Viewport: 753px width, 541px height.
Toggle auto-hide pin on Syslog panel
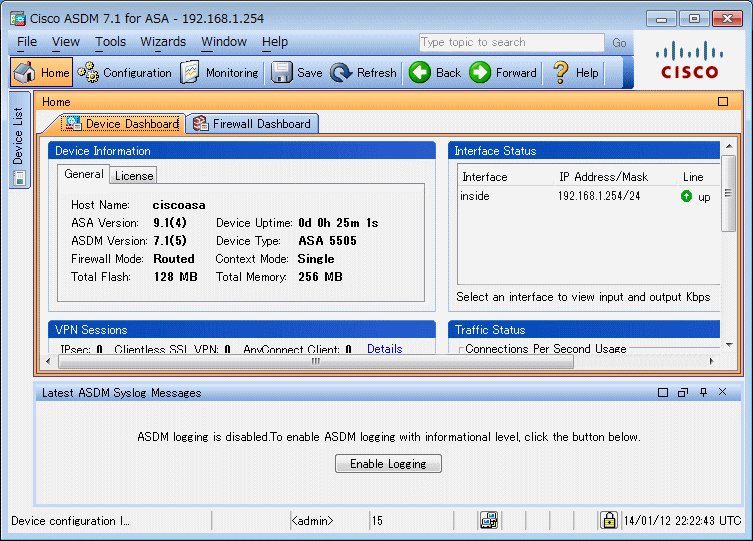703,392
